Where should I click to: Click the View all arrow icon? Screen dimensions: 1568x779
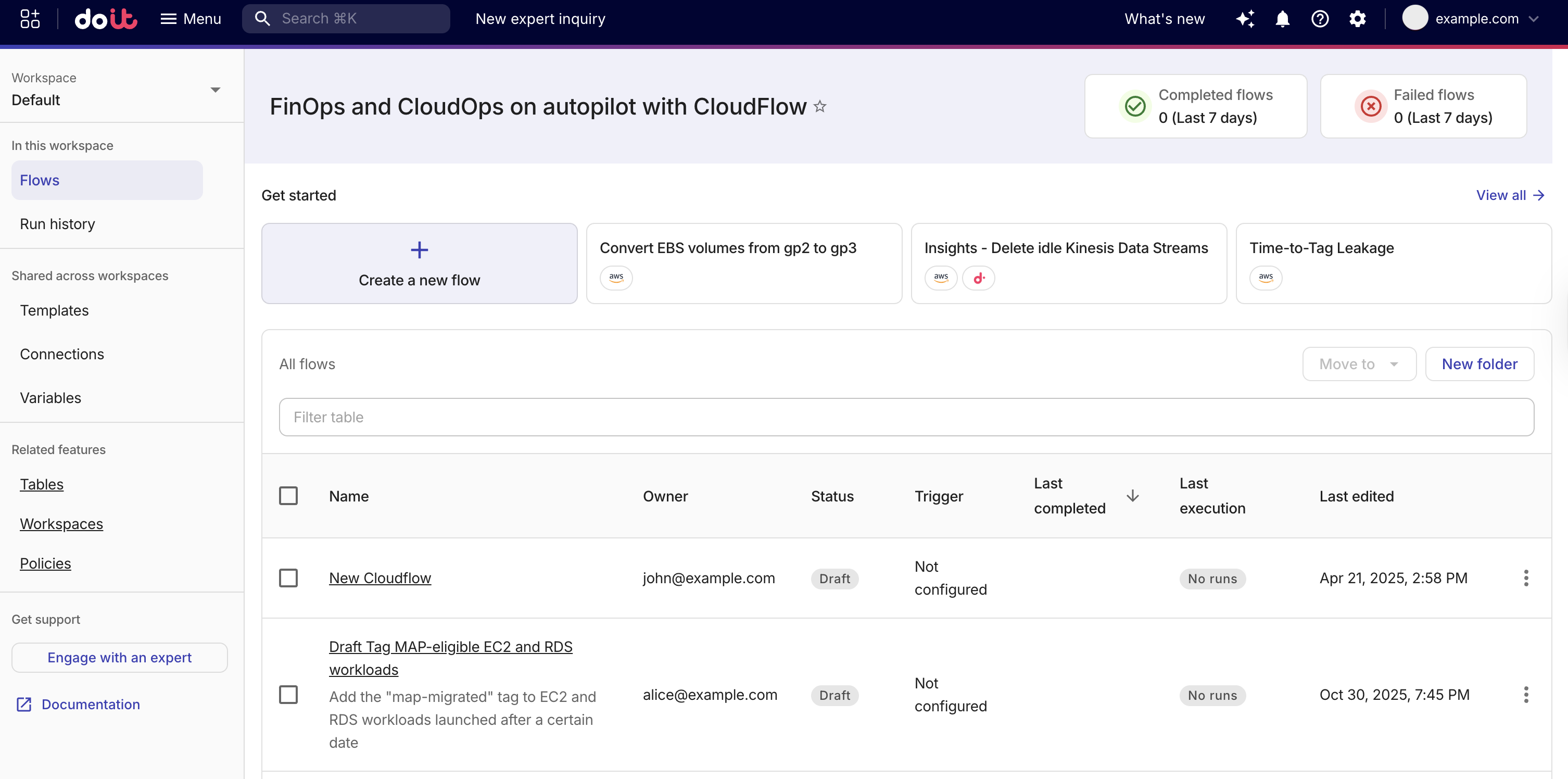[x=1538, y=195]
